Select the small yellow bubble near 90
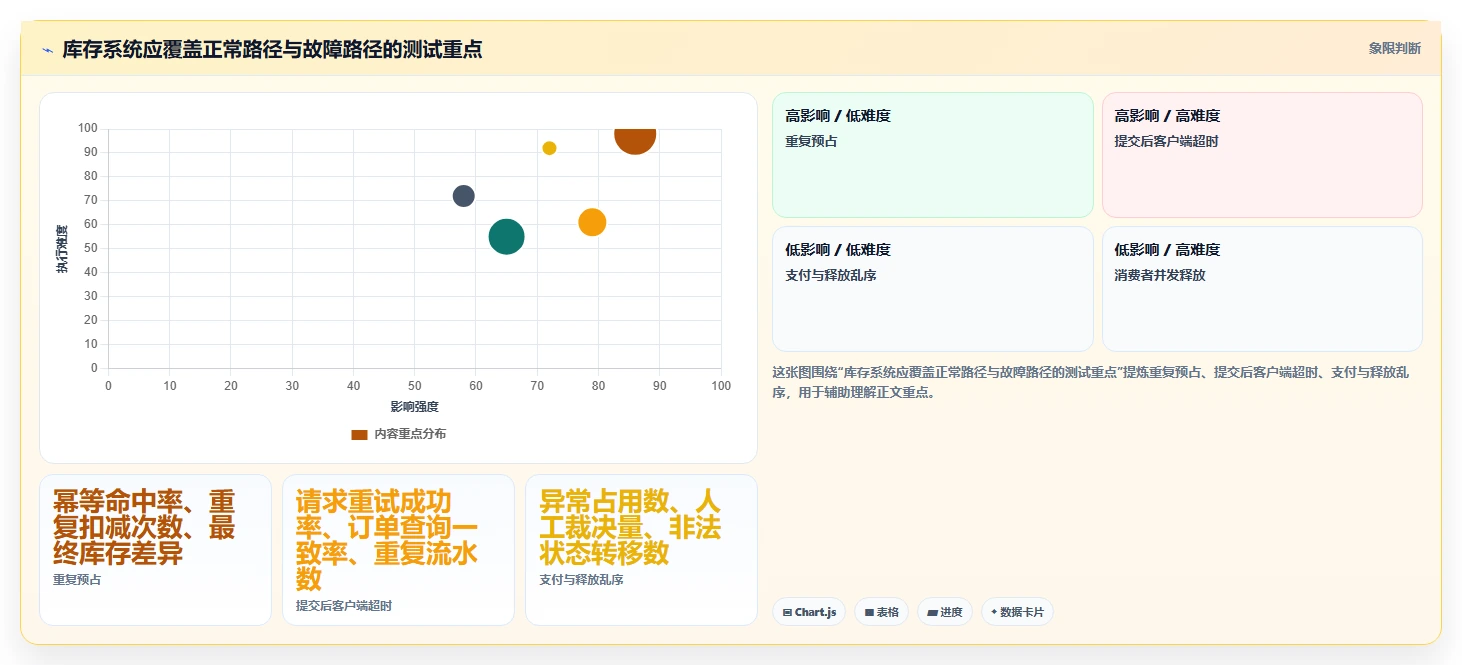Image resolution: width=1462 pixels, height=665 pixels. click(x=549, y=148)
